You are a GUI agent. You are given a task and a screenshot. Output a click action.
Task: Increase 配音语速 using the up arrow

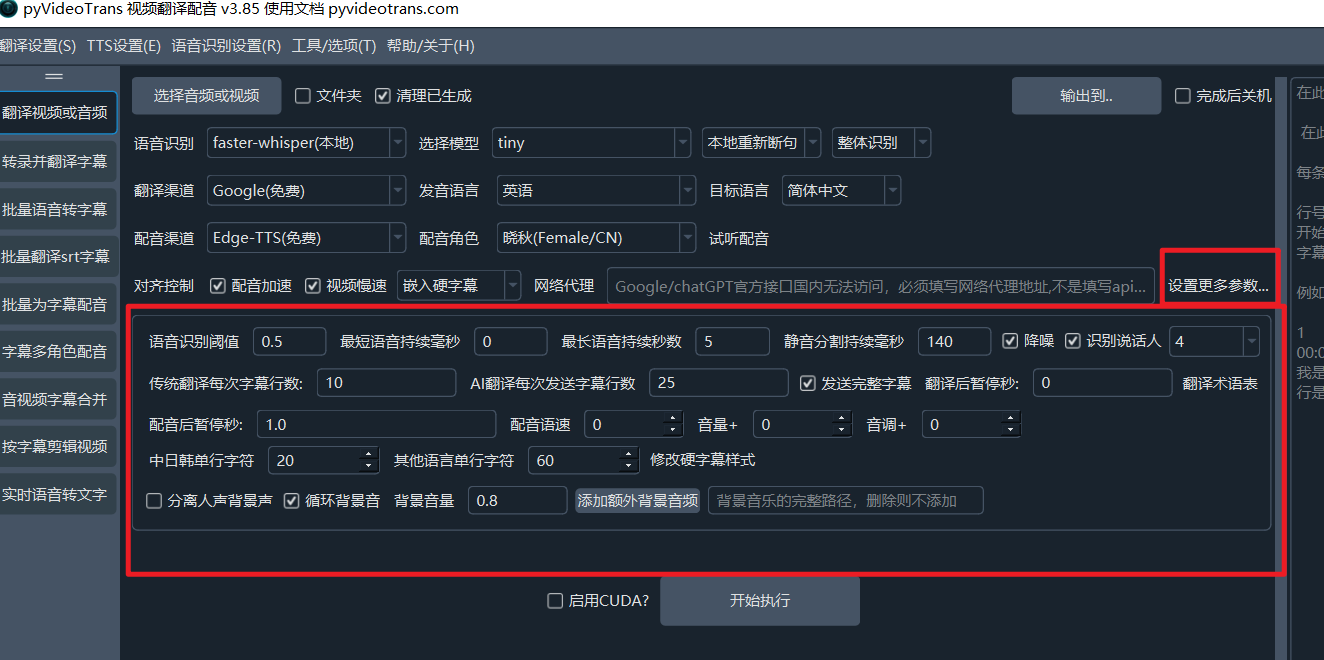[x=673, y=419]
